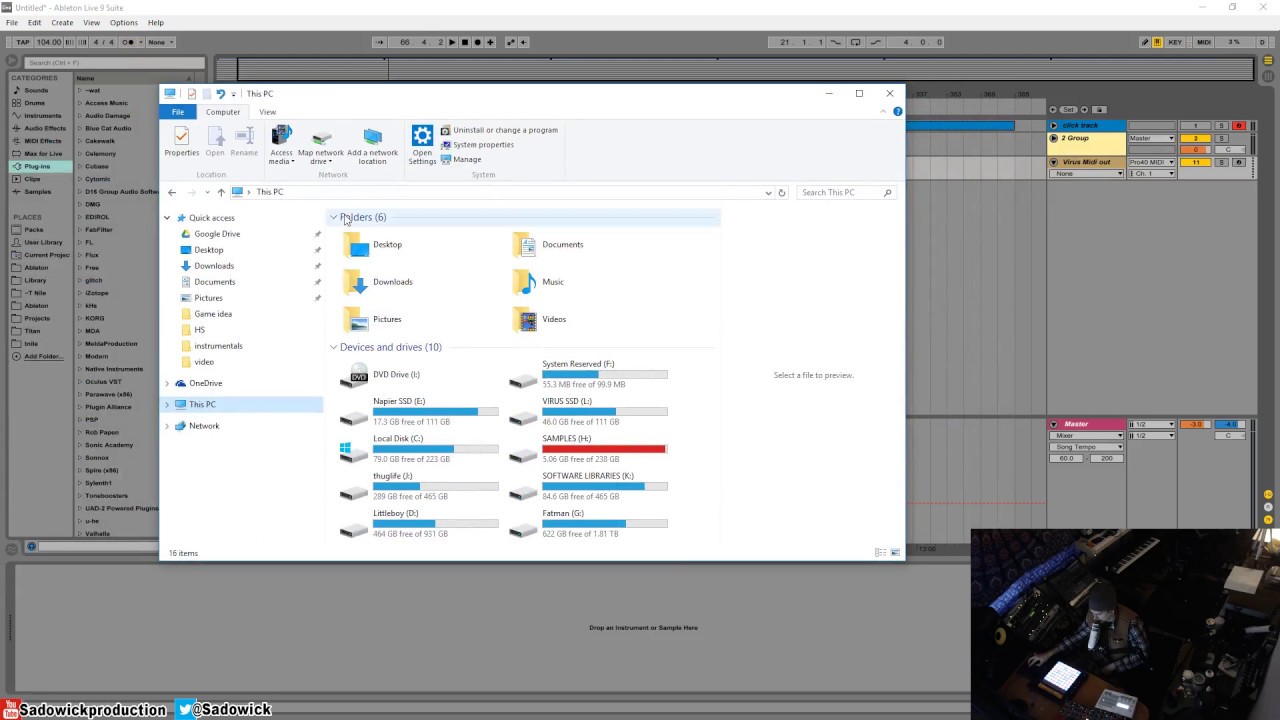Click Uninstall or change a program
The image size is (1280, 720).
pyautogui.click(x=499, y=130)
